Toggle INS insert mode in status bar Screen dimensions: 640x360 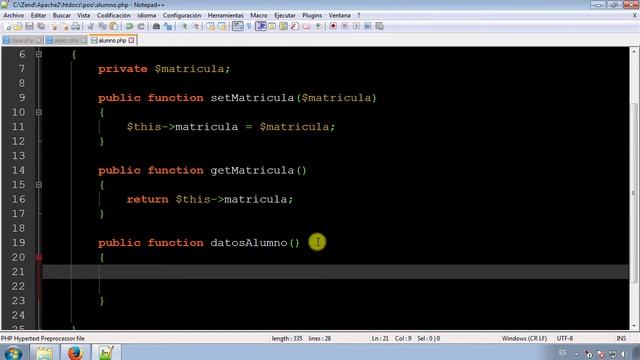(x=621, y=338)
